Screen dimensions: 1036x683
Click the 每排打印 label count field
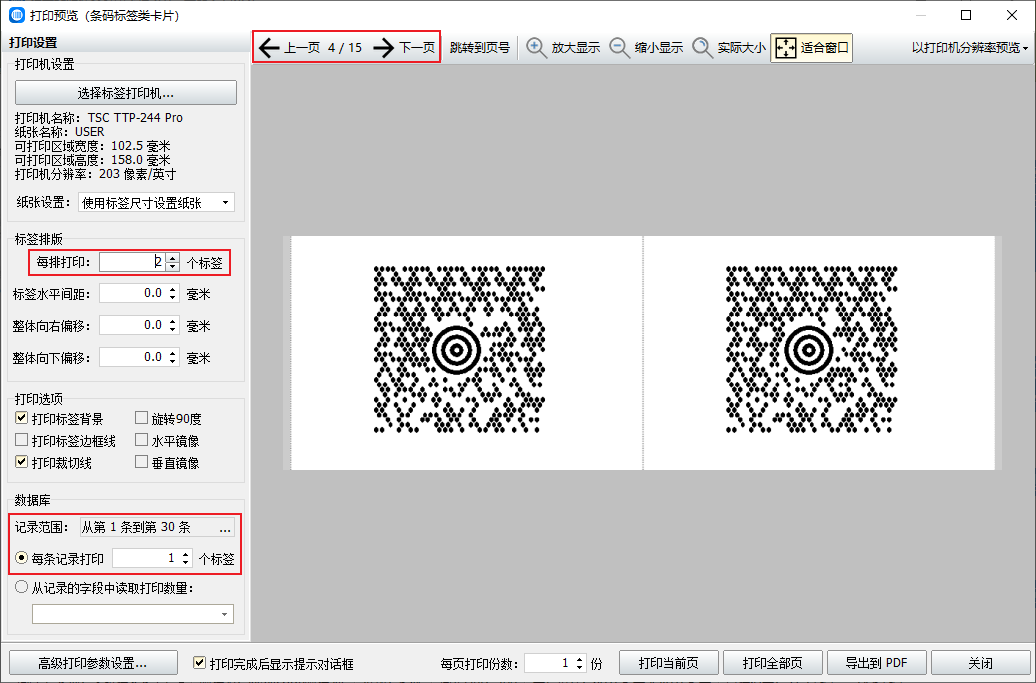(132, 262)
